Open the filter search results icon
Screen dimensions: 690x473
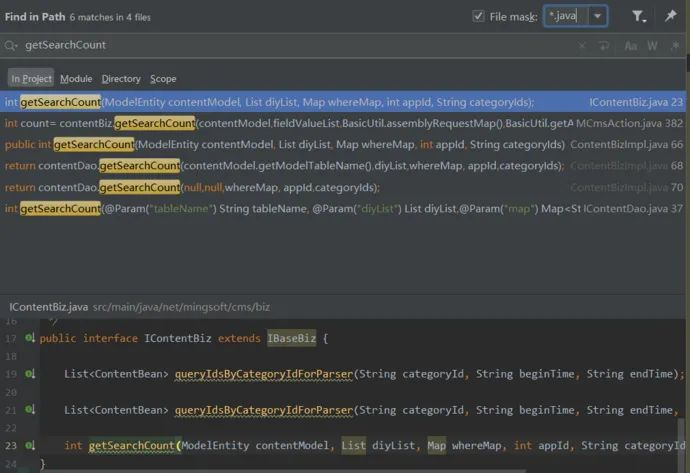pos(638,17)
